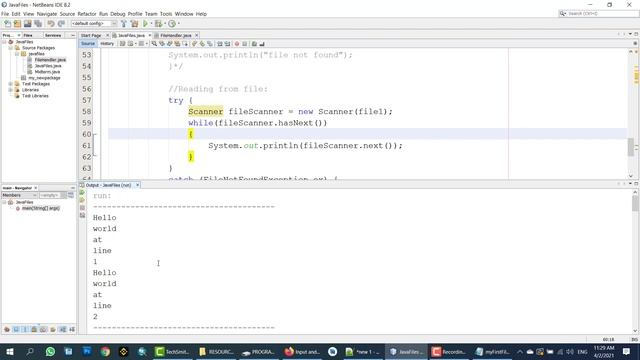Collapse the Source Packages node
The height and width of the screenshot is (360, 640).
pos(11,48)
